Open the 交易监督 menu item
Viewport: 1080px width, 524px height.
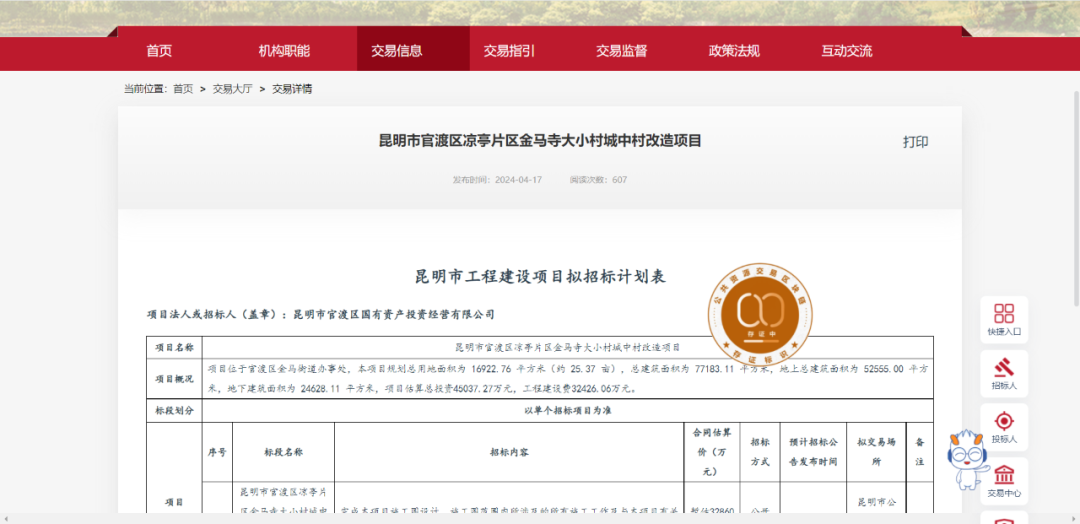pyautogui.click(x=622, y=51)
